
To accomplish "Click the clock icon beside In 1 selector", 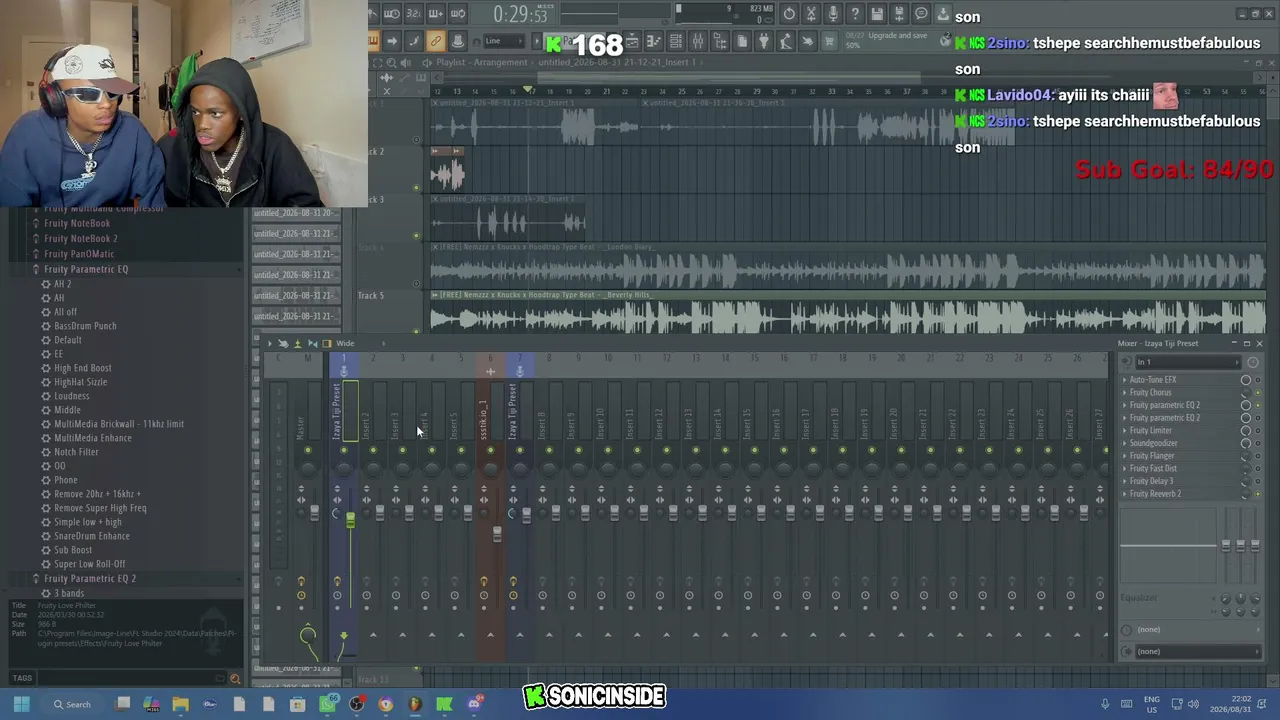I will pos(1253,362).
